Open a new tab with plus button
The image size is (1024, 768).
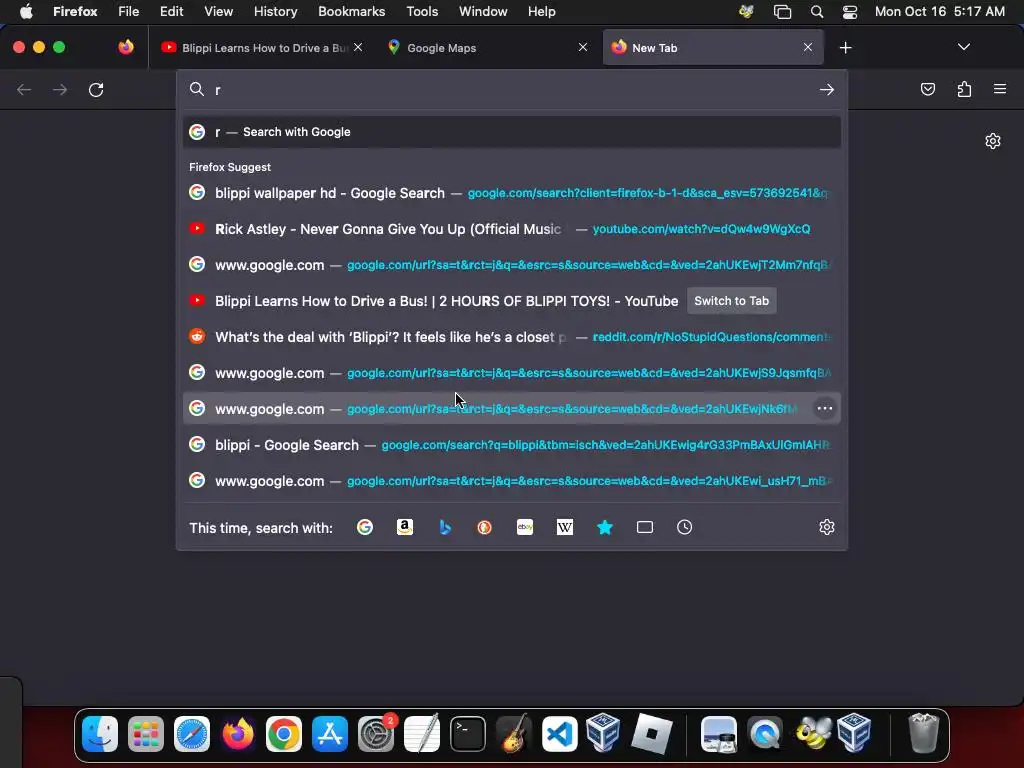pos(846,48)
